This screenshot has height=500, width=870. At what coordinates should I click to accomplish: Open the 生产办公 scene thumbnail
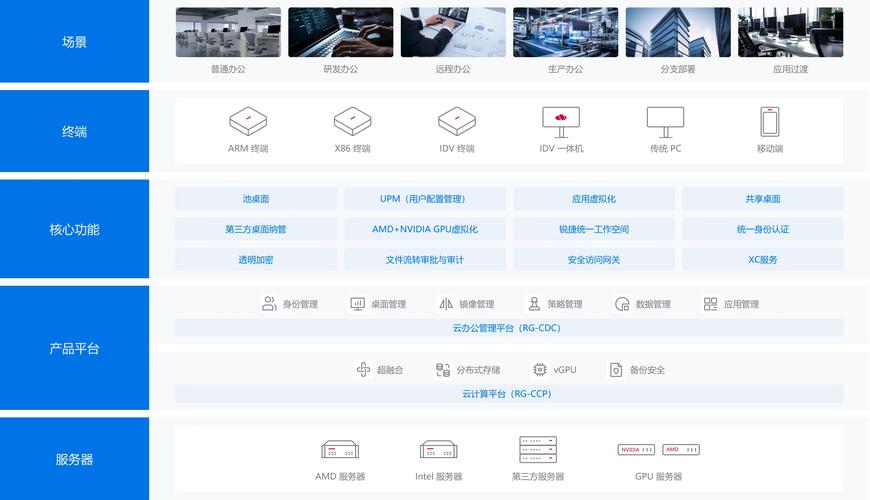565,32
